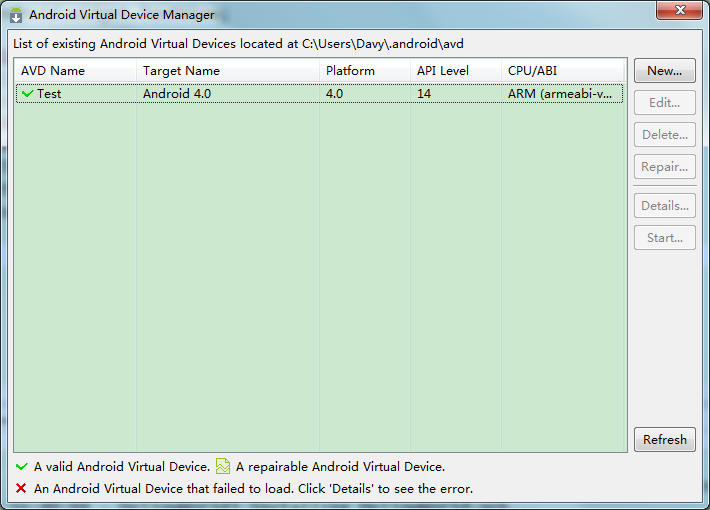Click 'A repairable Android Virtual Device.' text

point(340,467)
